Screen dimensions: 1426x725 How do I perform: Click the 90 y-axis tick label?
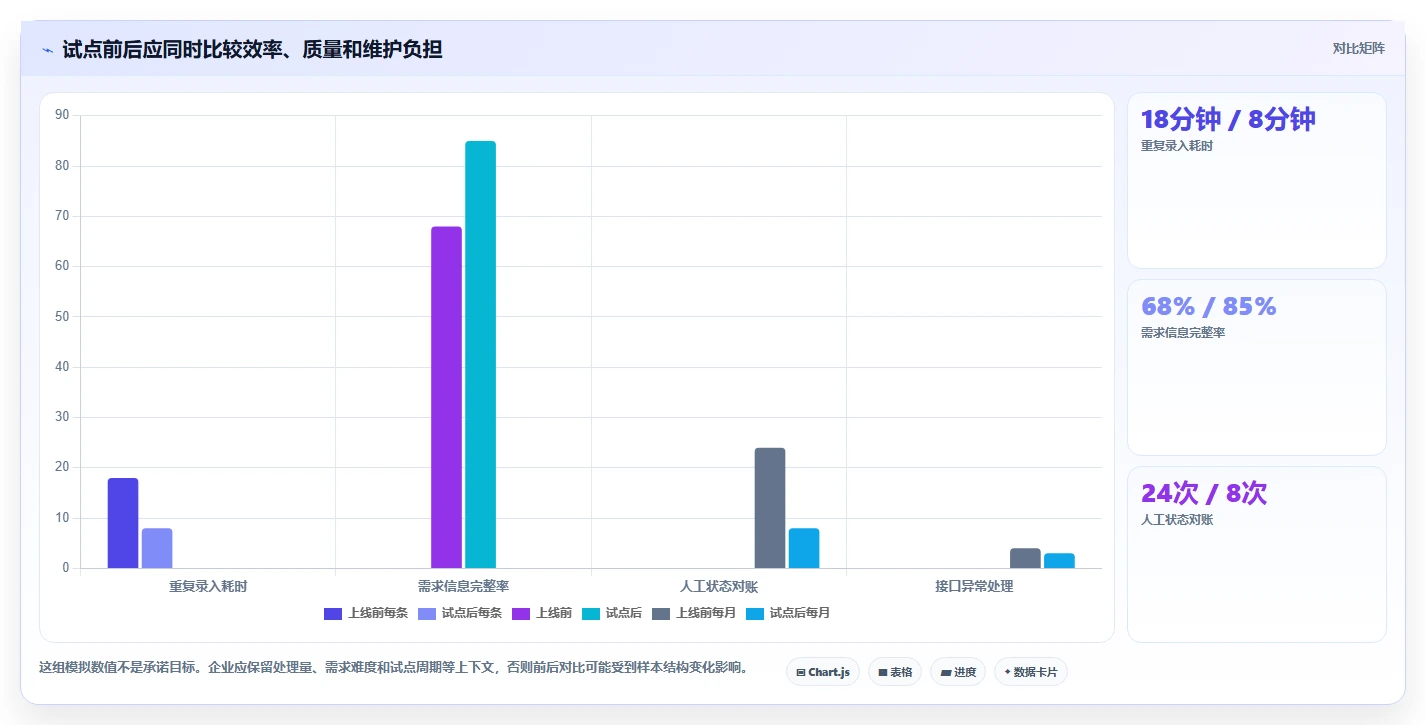(63, 115)
